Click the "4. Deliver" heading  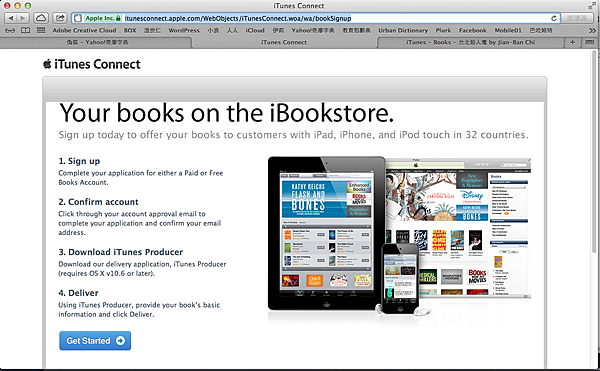pyautogui.click(x=78, y=293)
